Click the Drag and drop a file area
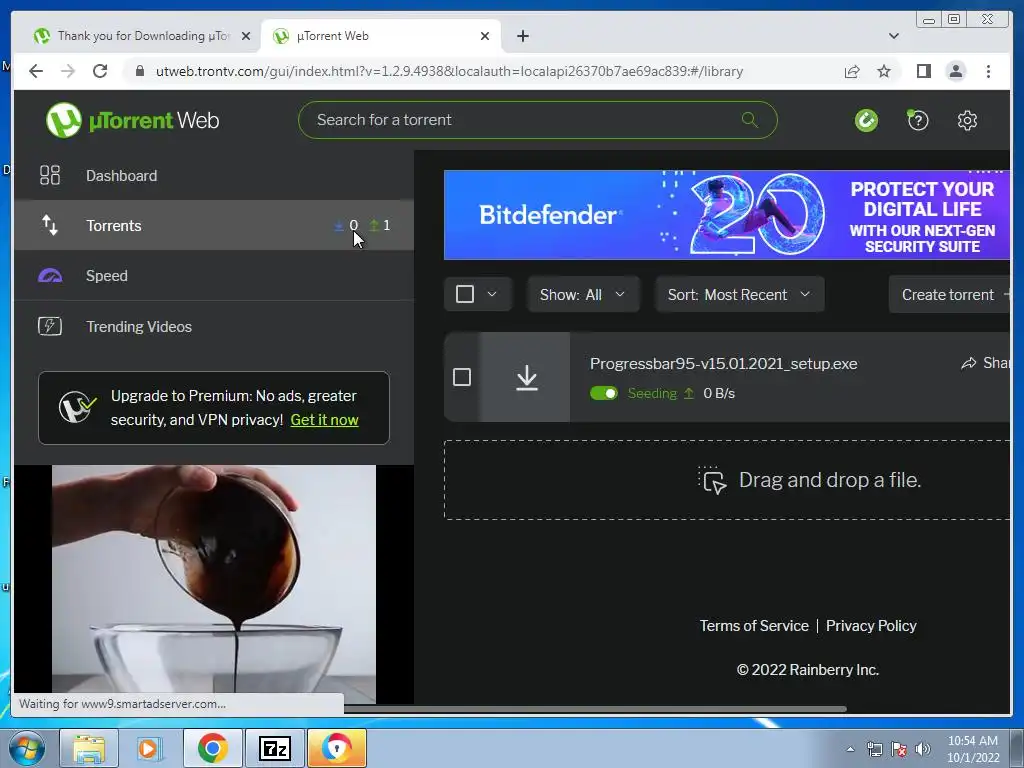The height and width of the screenshot is (768, 1024). click(727, 480)
